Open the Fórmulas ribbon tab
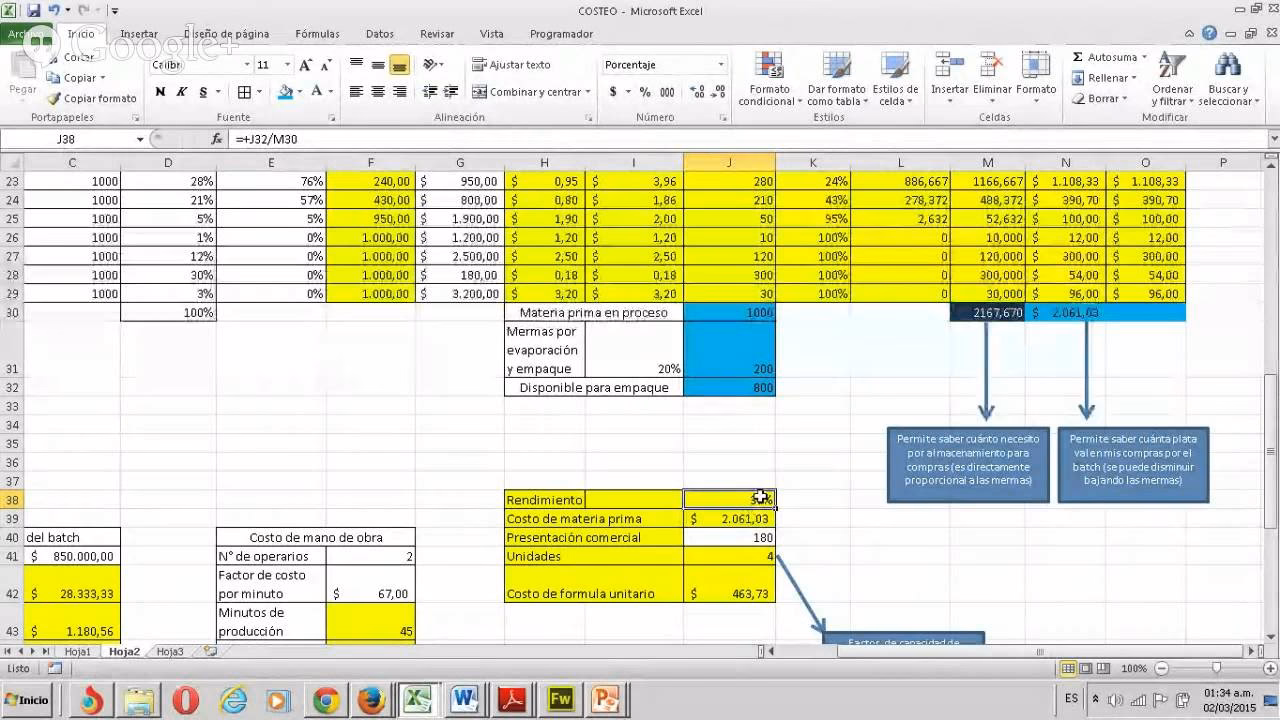This screenshot has width=1280, height=720. point(317,34)
